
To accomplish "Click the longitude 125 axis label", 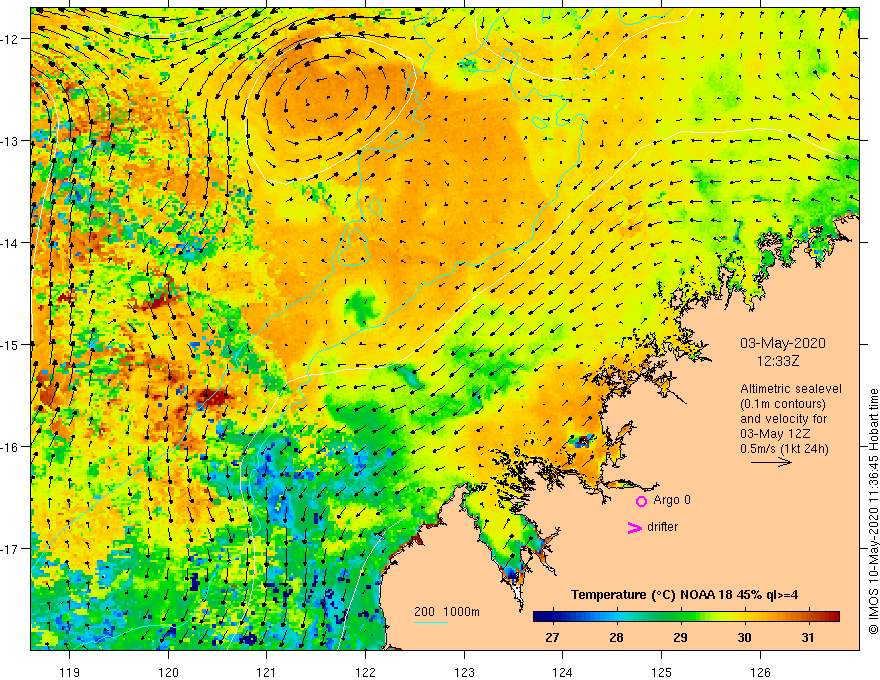I will [662, 672].
